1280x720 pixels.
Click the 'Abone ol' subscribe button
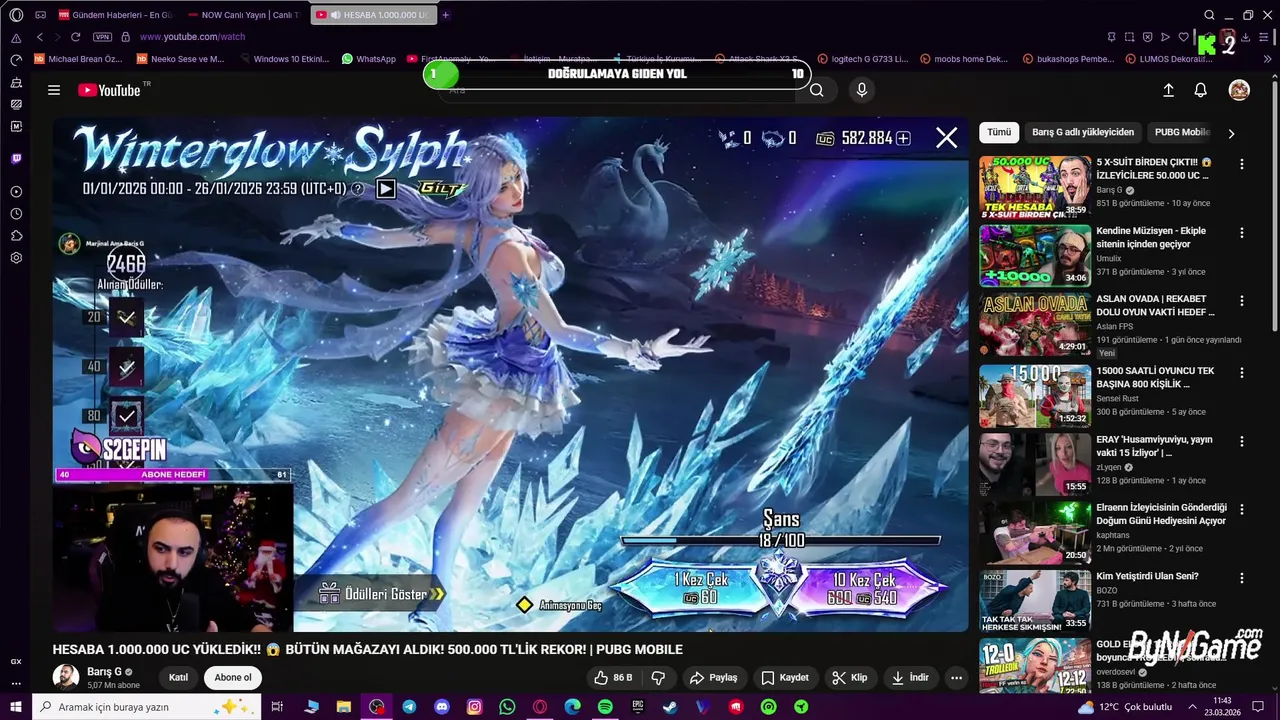[x=233, y=677]
